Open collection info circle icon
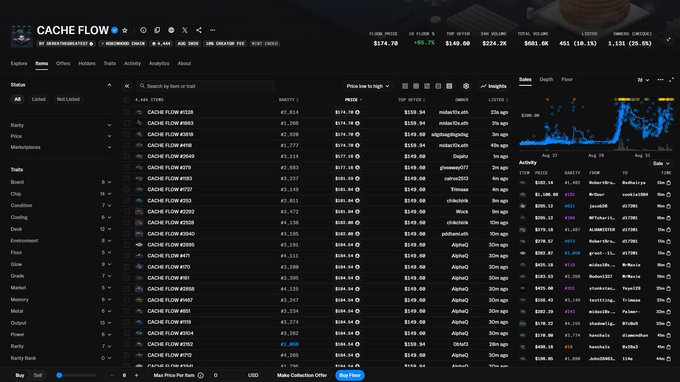680x382 pixels. [x=143, y=30]
